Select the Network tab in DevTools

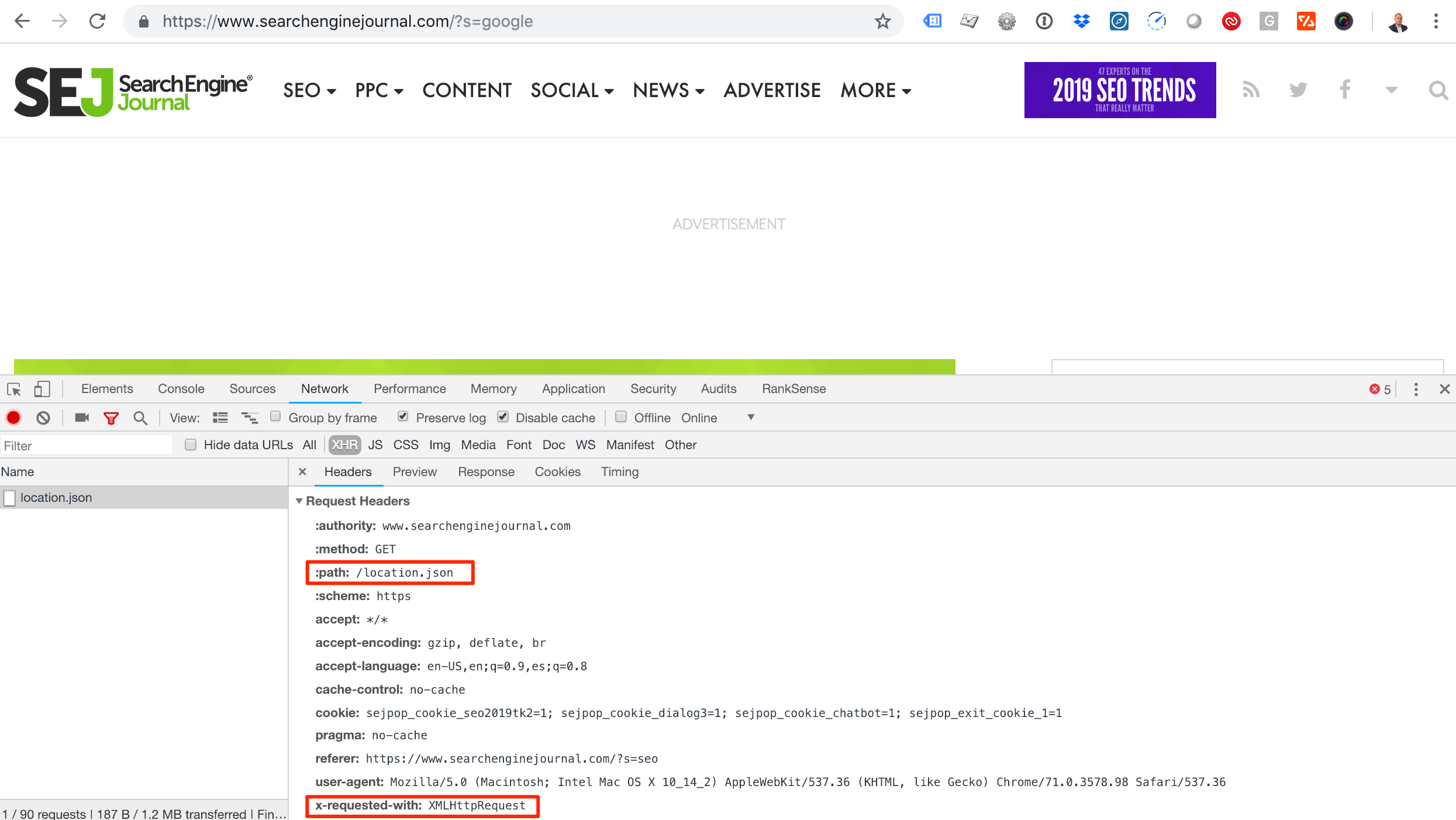click(x=325, y=389)
